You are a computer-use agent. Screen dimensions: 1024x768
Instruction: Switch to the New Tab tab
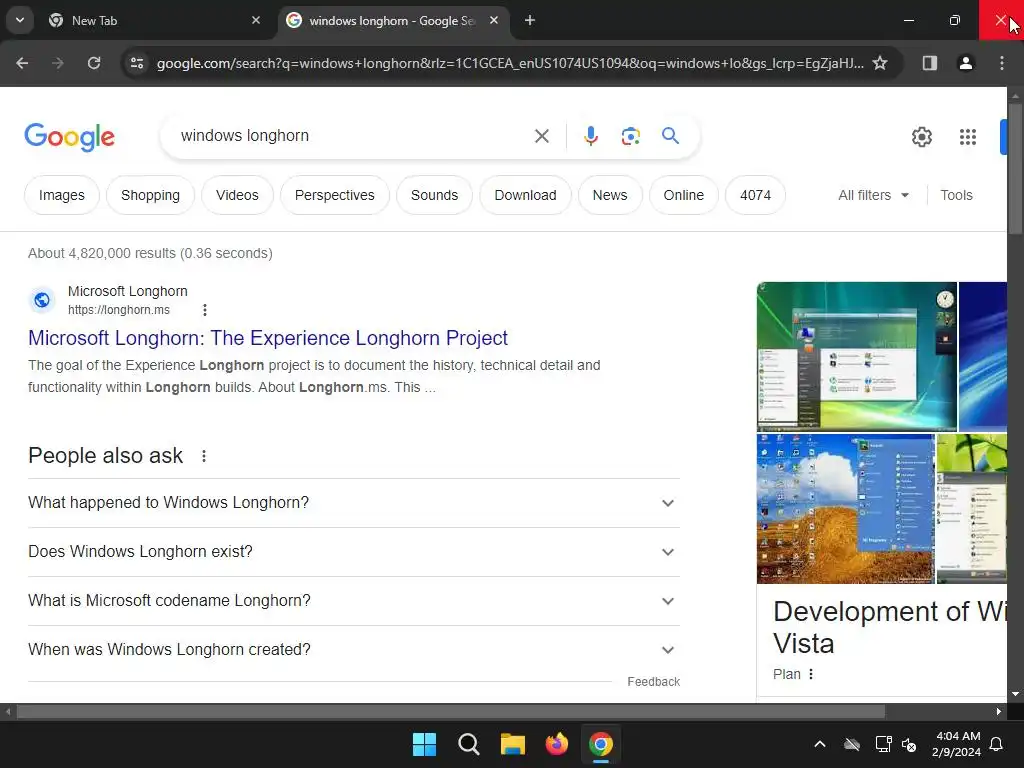pyautogui.click(x=153, y=20)
